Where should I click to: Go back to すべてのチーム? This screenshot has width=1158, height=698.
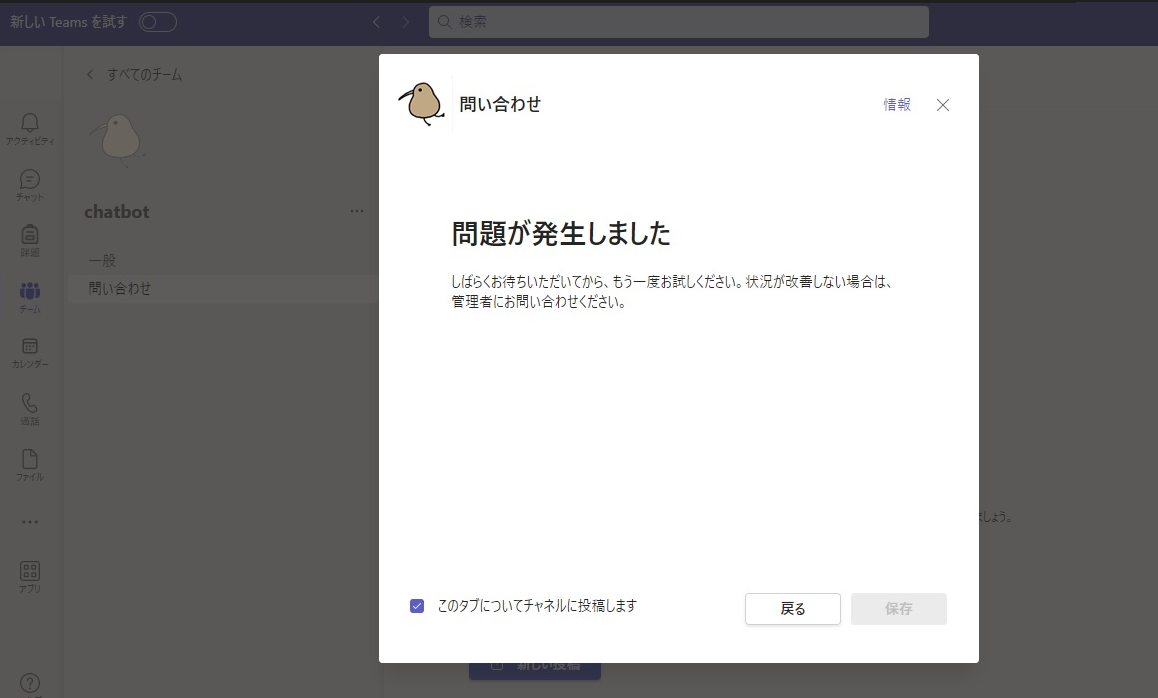[135, 75]
